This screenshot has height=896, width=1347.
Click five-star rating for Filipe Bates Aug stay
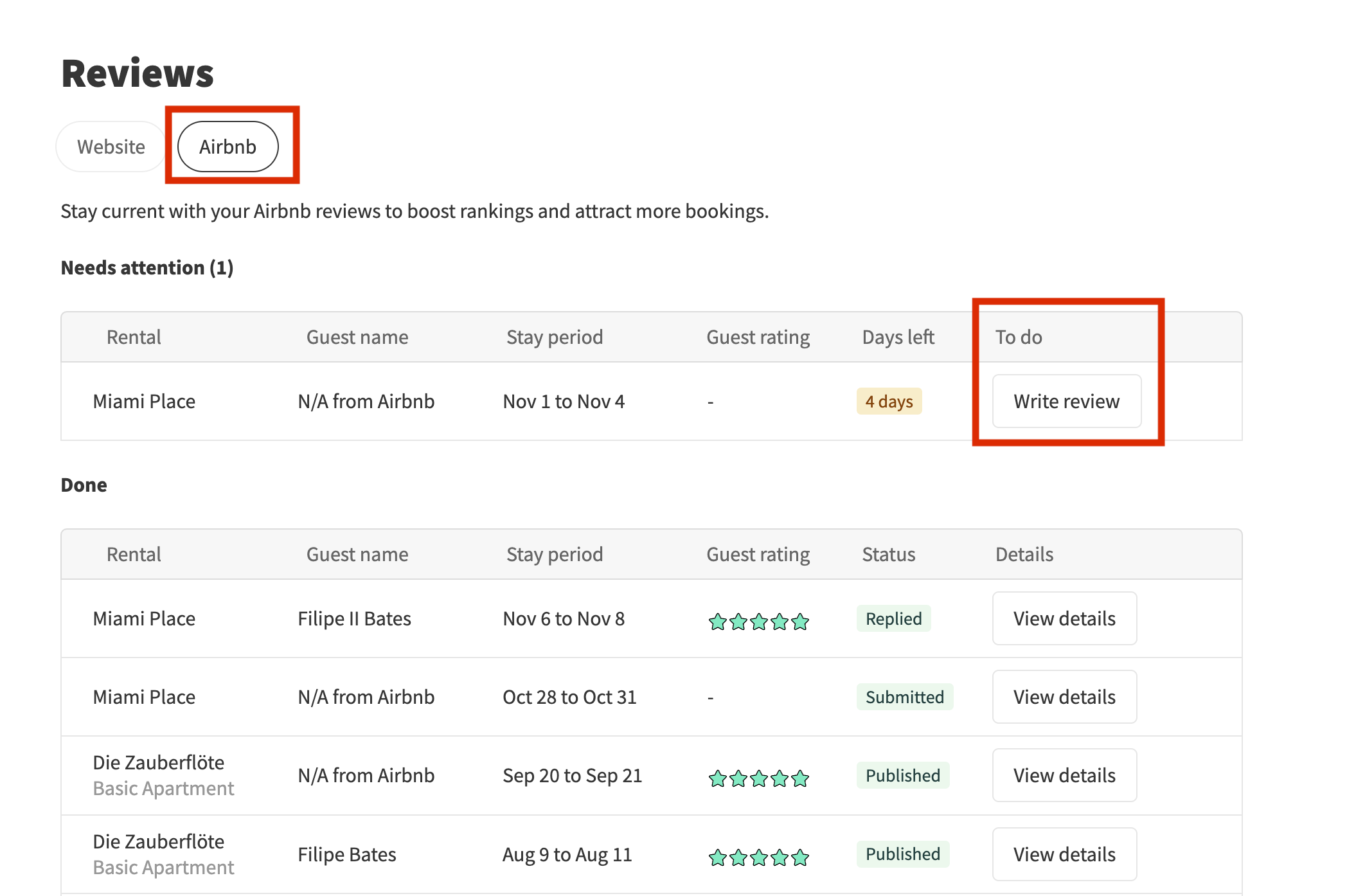click(758, 857)
